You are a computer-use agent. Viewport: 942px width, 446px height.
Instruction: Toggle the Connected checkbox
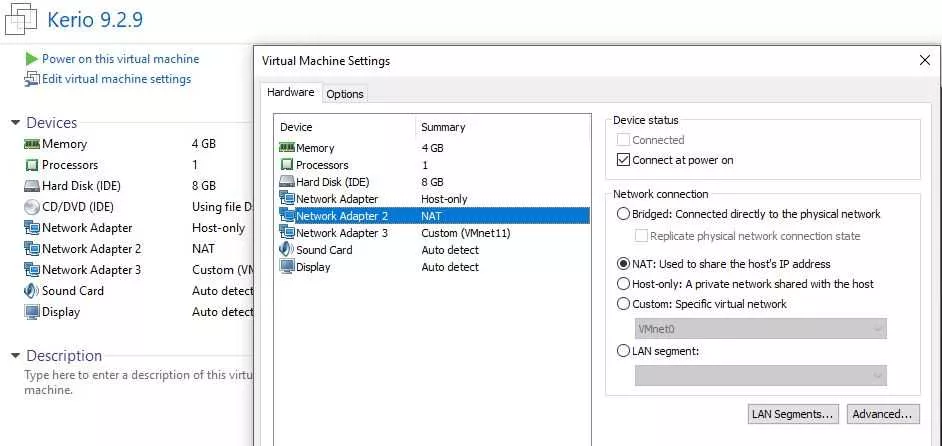click(623, 140)
